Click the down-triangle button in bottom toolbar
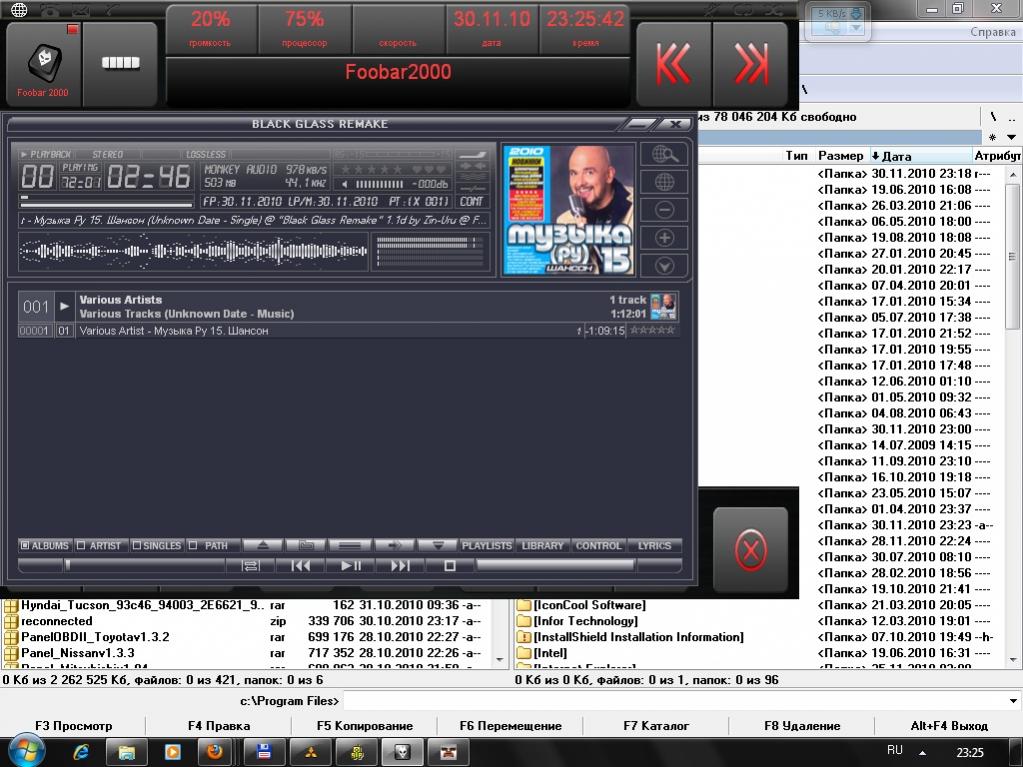The height and width of the screenshot is (767, 1023). click(437, 546)
